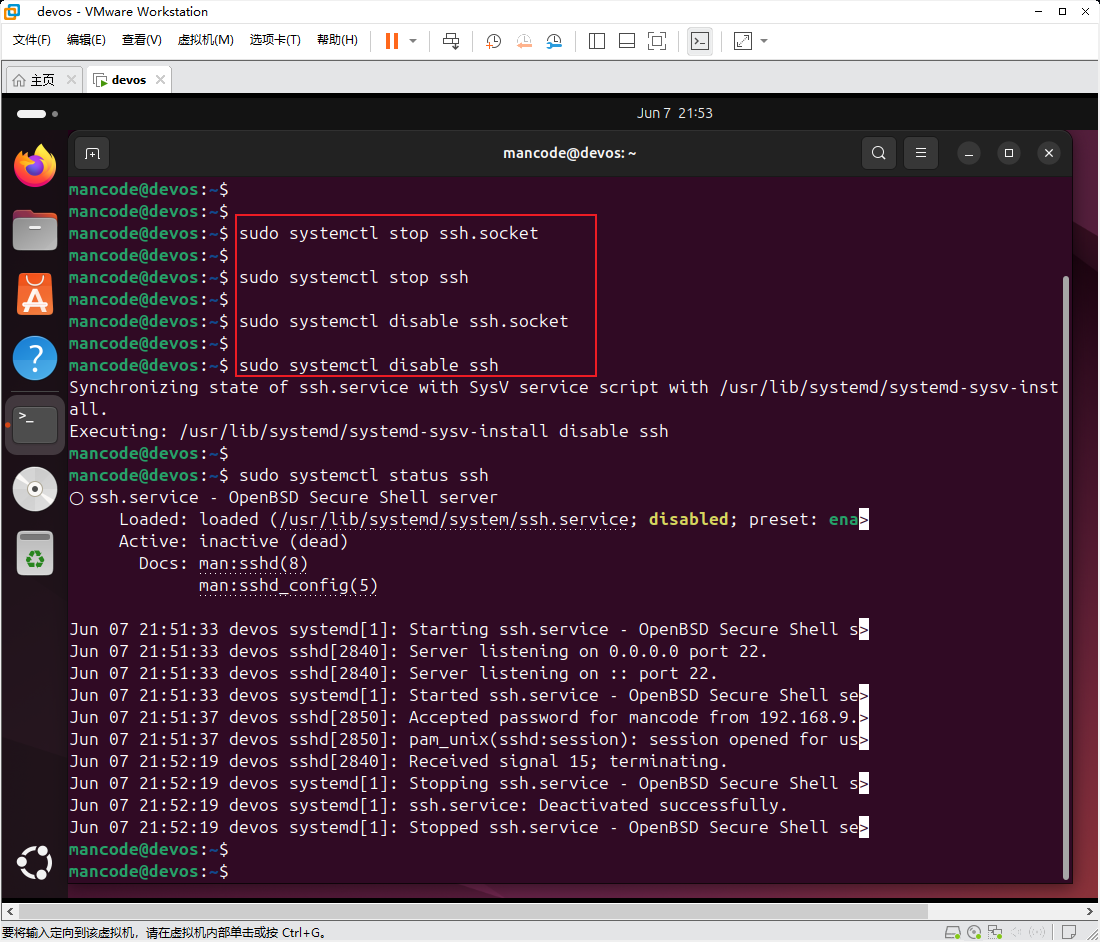Open the 虚拟机(M) menu

pyautogui.click(x=205, y=40)
